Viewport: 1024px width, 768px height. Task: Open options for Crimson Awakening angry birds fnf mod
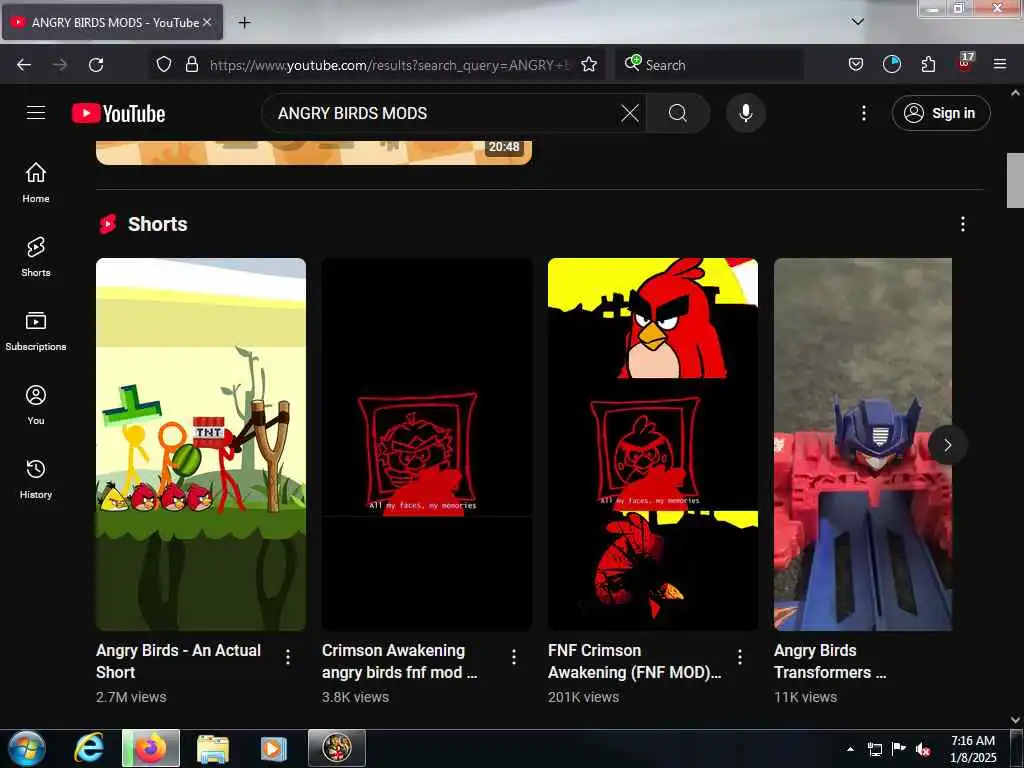pyautogui.click(x=514, y=657)
